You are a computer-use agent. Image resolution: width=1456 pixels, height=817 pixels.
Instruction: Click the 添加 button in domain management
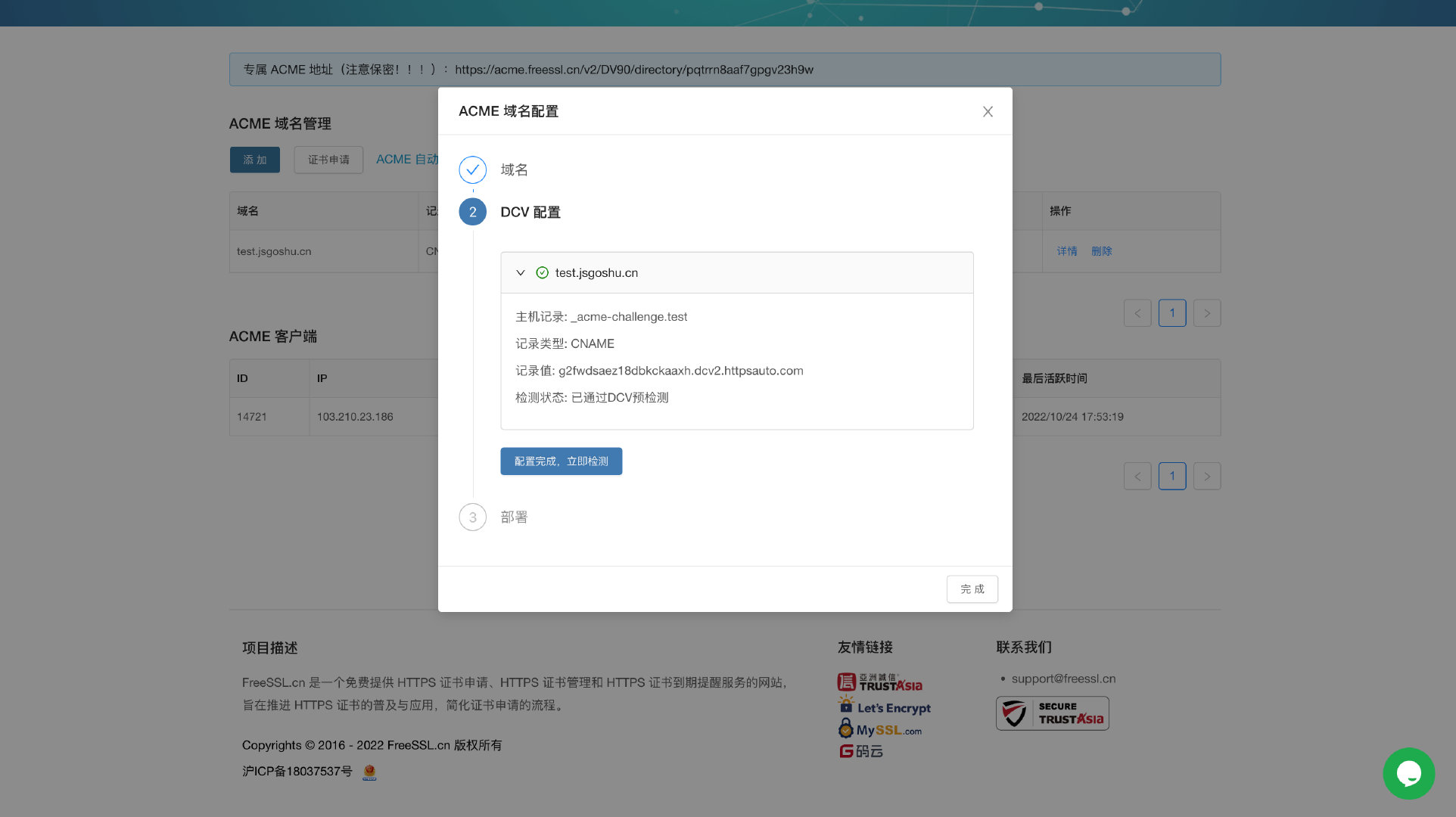(x=254, y=160)
